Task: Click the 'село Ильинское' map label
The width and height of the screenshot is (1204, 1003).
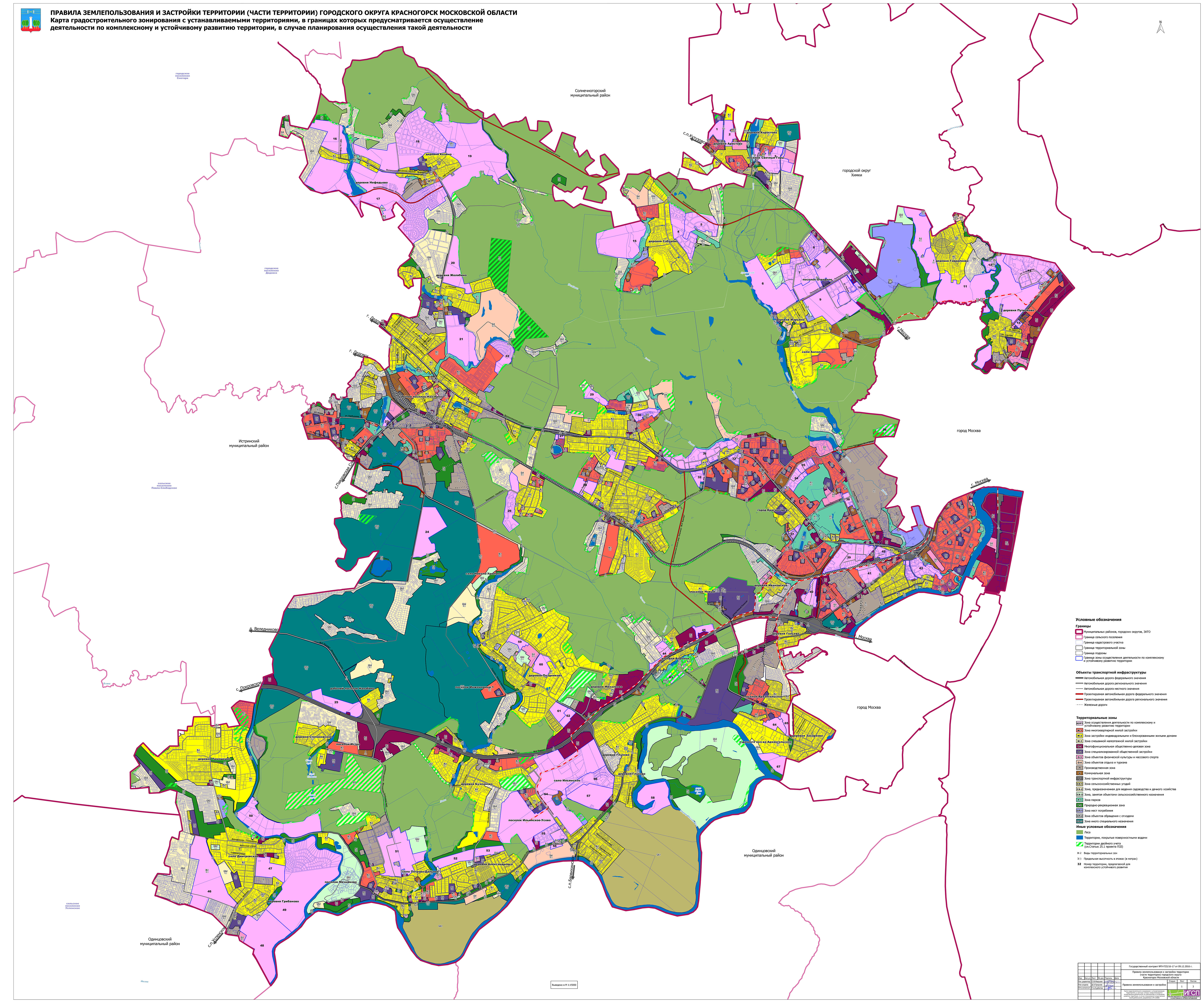Action: [x=567, y=781]
